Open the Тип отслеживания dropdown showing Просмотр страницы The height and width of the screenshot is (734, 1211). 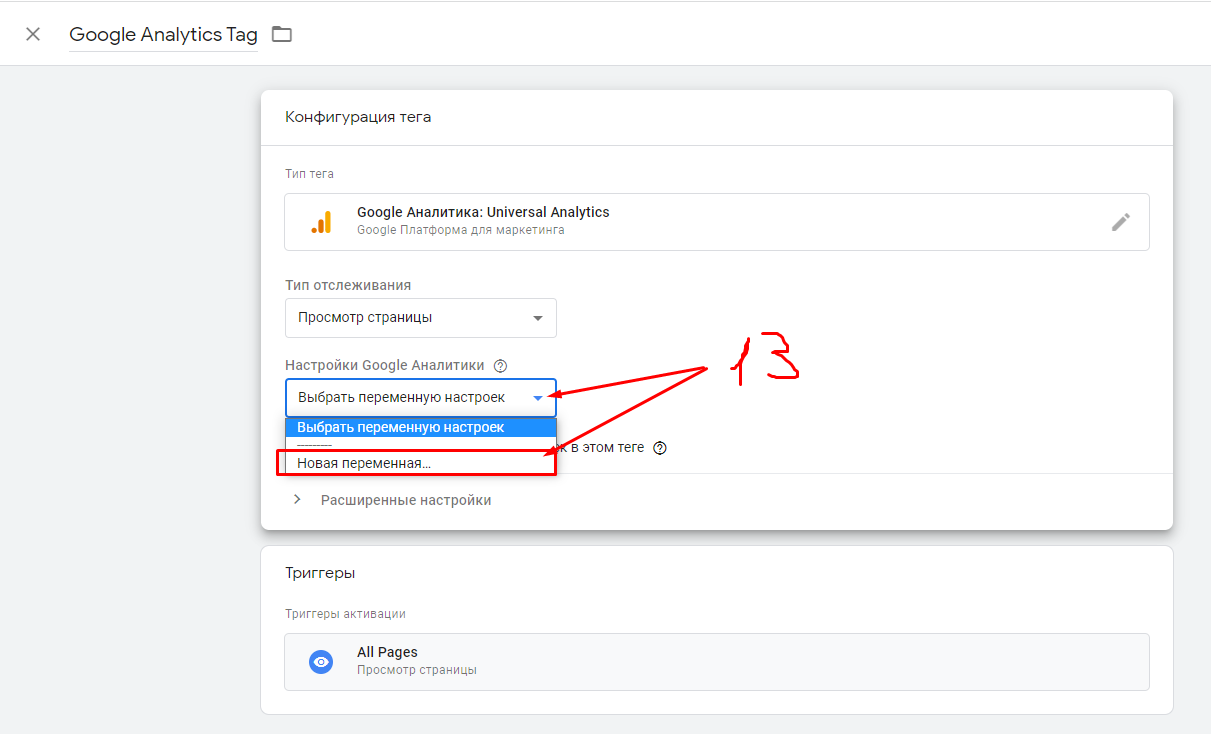click(420, 318)
